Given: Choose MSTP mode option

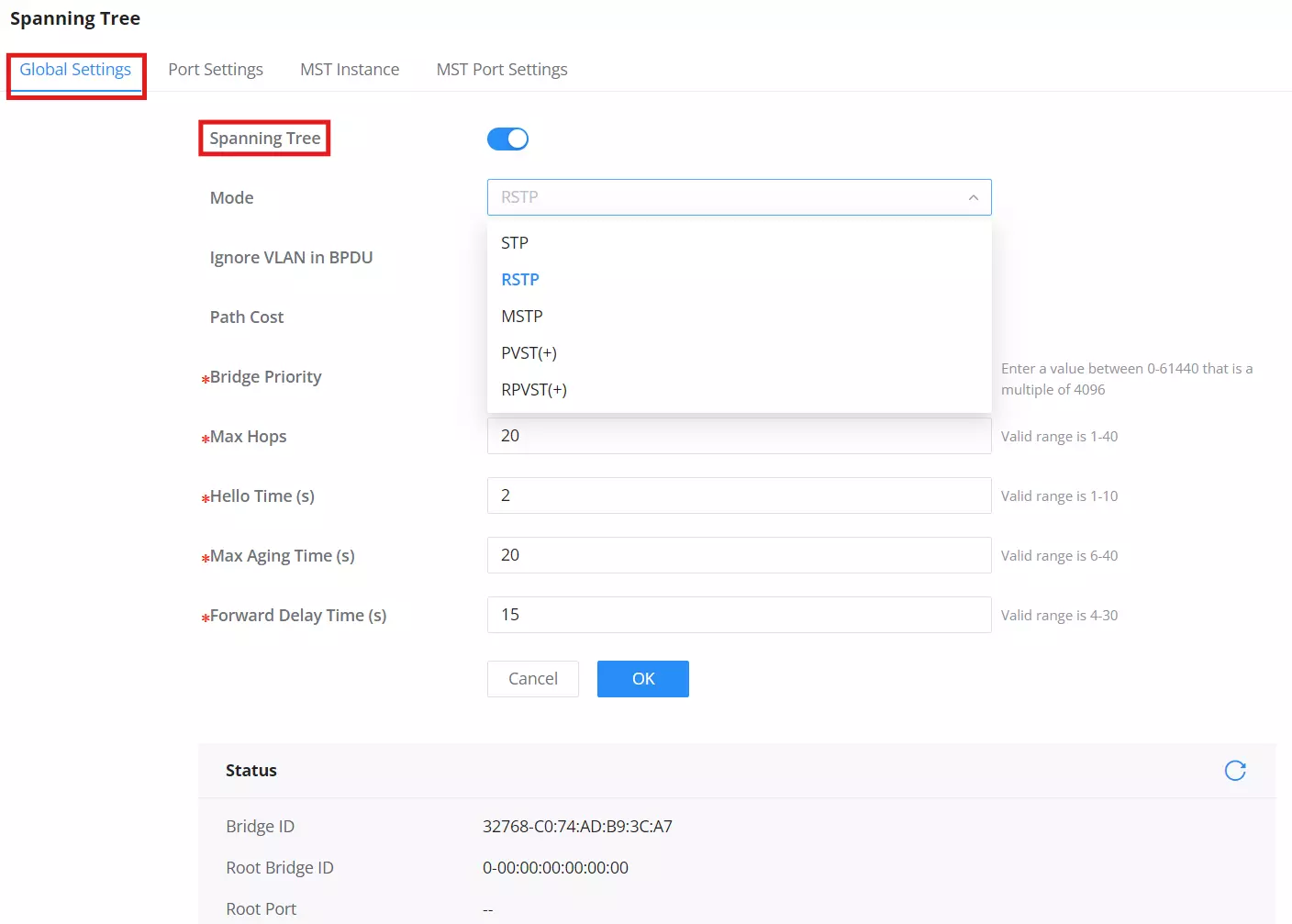Looking at the screenshot, I should click(x=739, y=317).
